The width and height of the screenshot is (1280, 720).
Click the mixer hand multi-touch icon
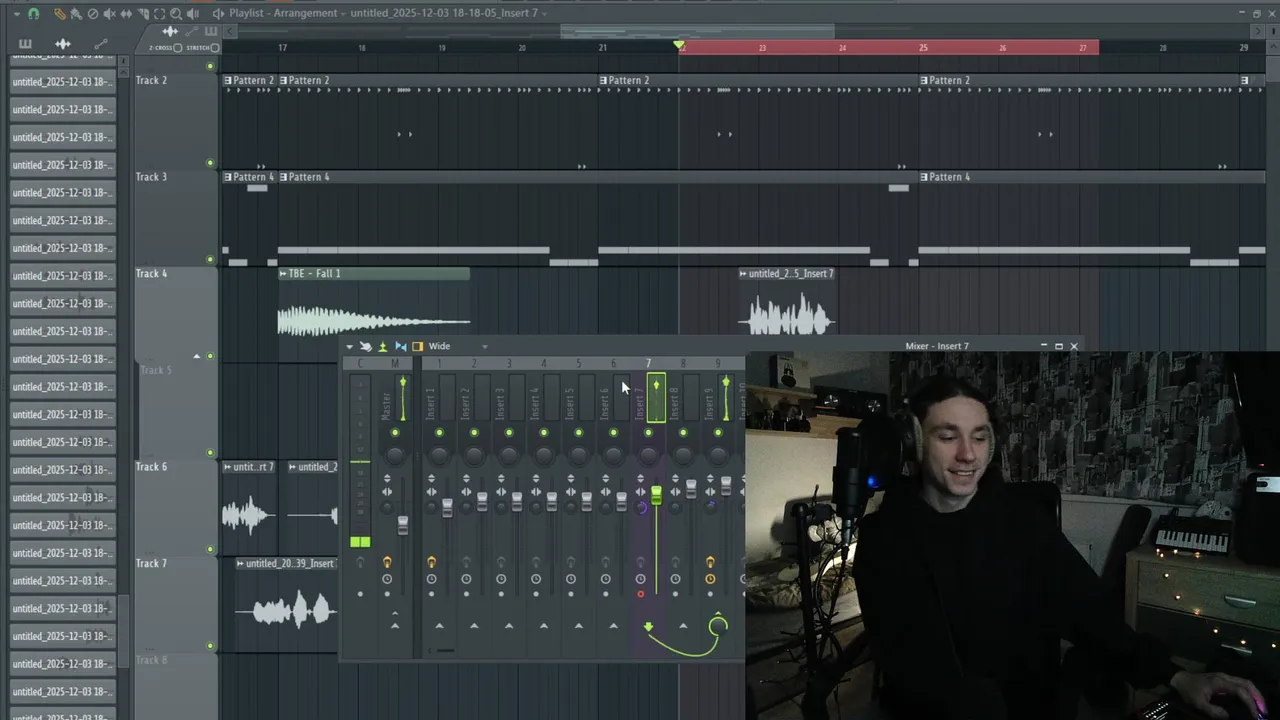coord(365,347)
